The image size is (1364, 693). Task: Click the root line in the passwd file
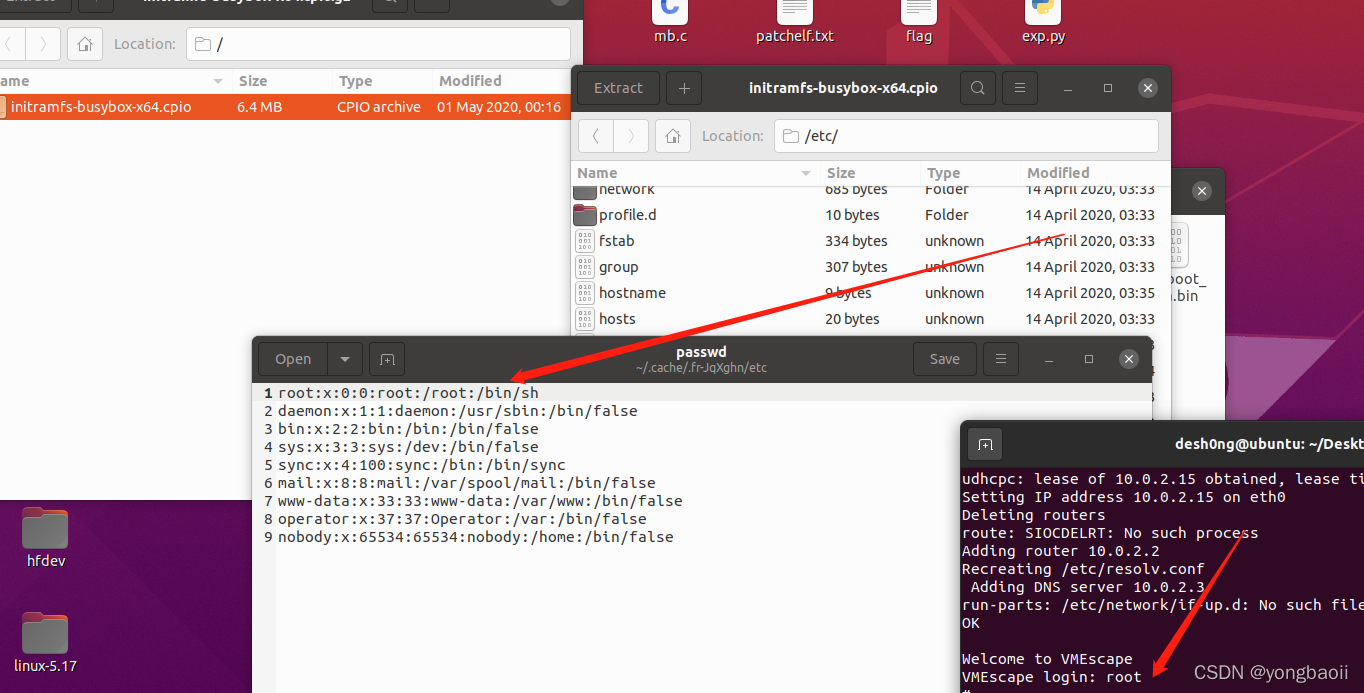coord(408,393)
